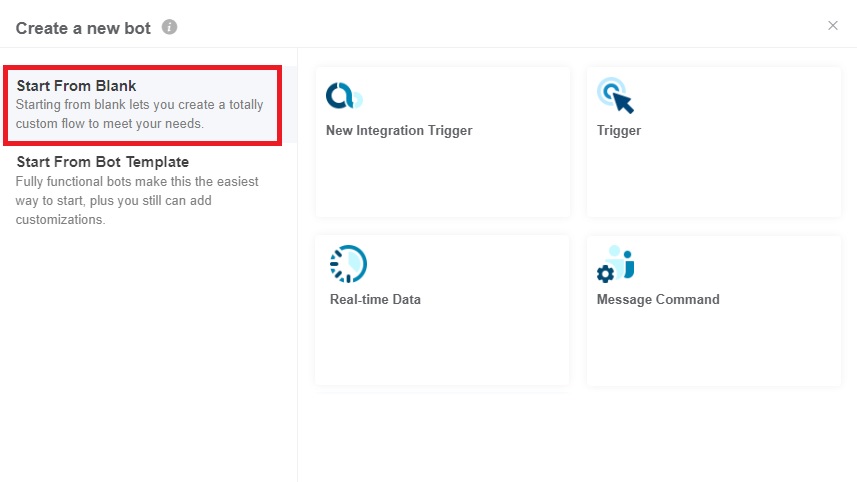Click blank area under Message Command label
Viewport: 857px width, 482px height.
713,348
